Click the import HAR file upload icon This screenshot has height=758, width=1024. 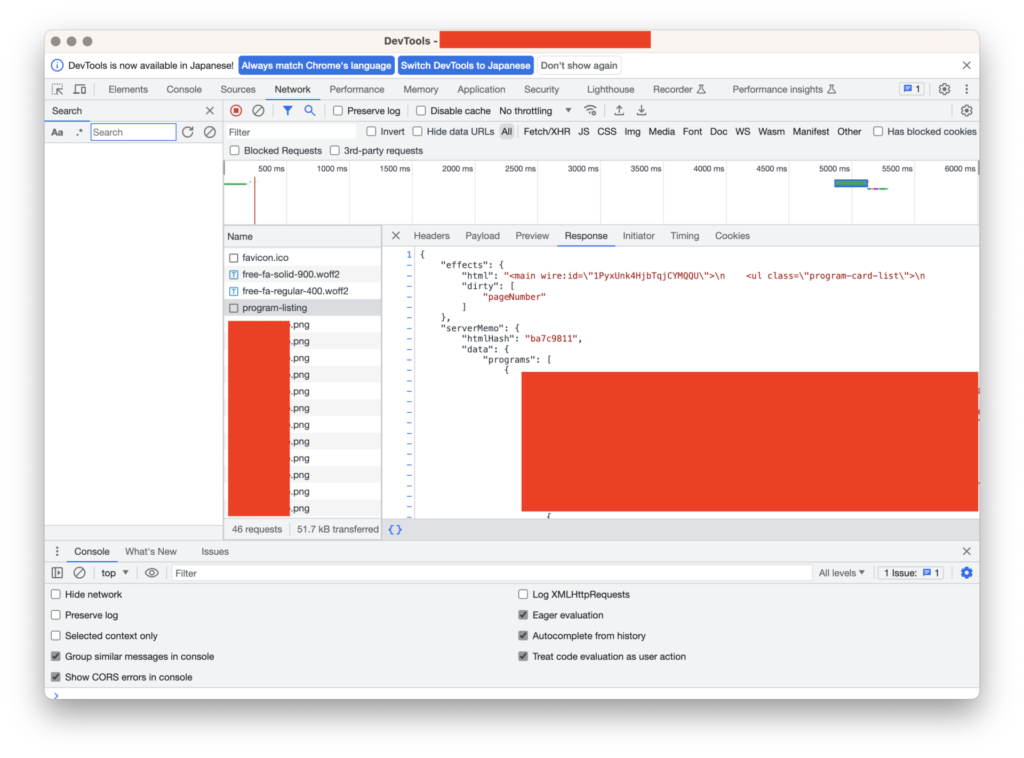point(619,111)
